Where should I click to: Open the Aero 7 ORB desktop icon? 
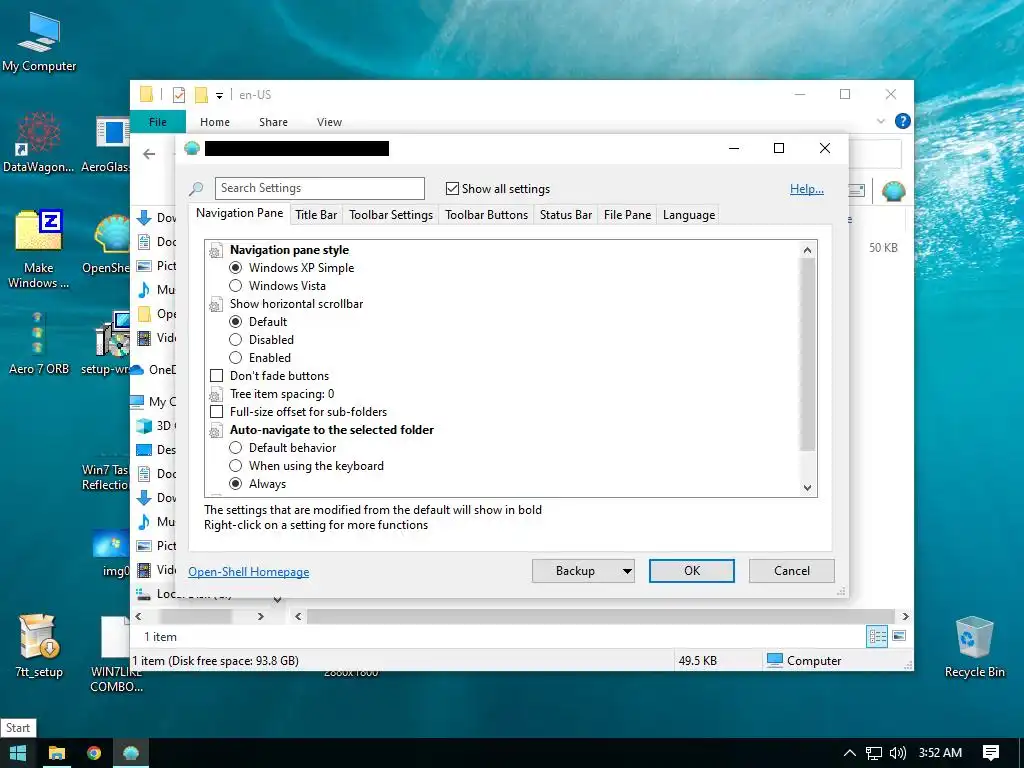[38, 344]
